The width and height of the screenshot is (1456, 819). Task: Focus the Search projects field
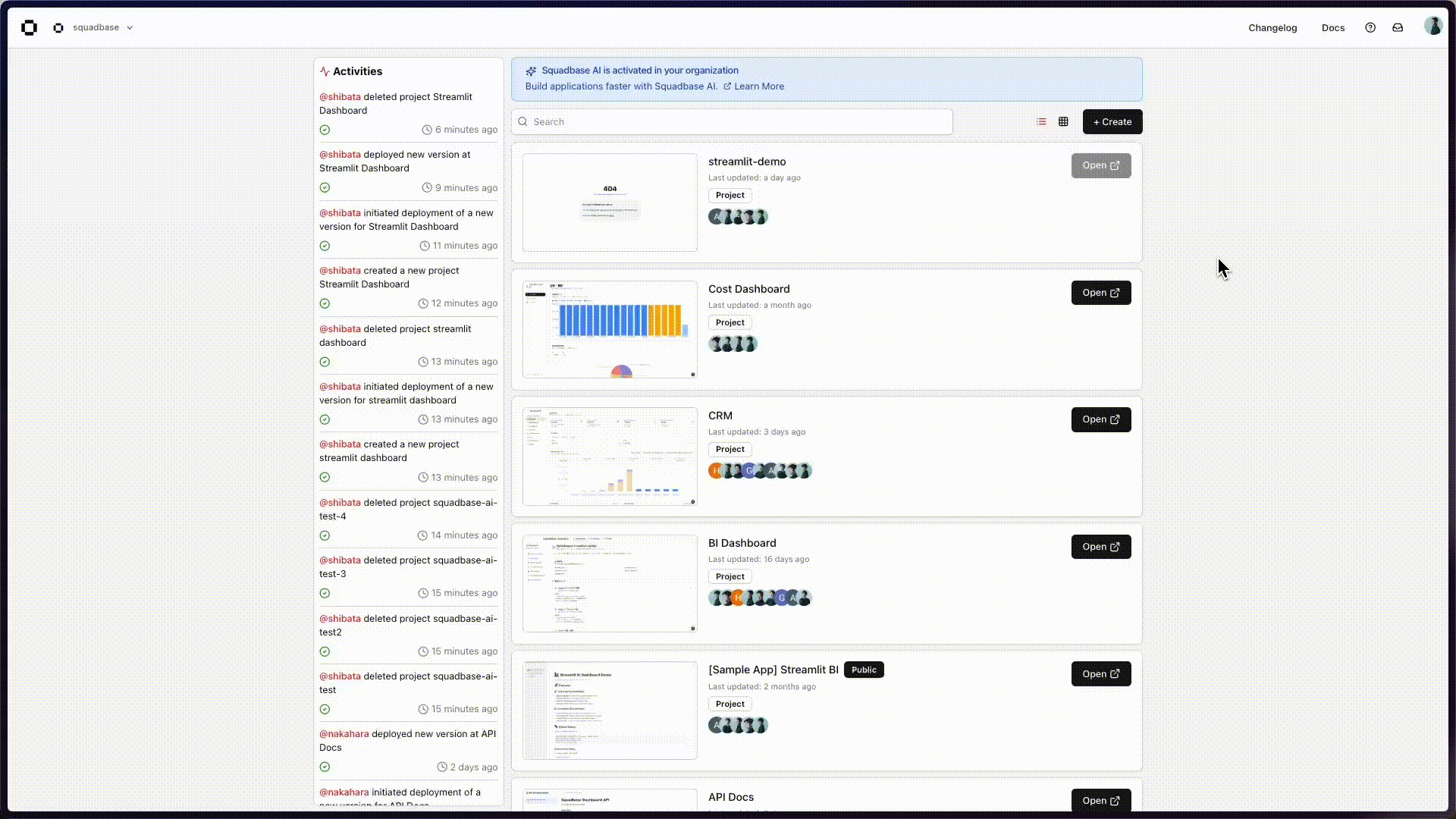click(733, 122)
